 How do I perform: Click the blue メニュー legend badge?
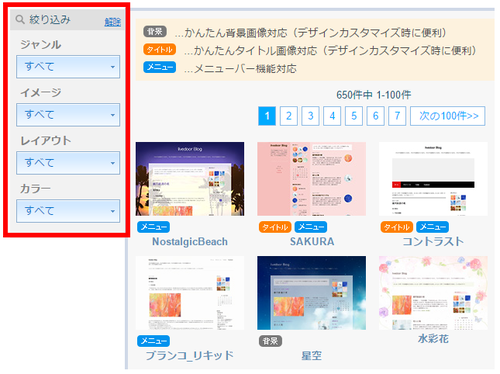pos(160,67)
